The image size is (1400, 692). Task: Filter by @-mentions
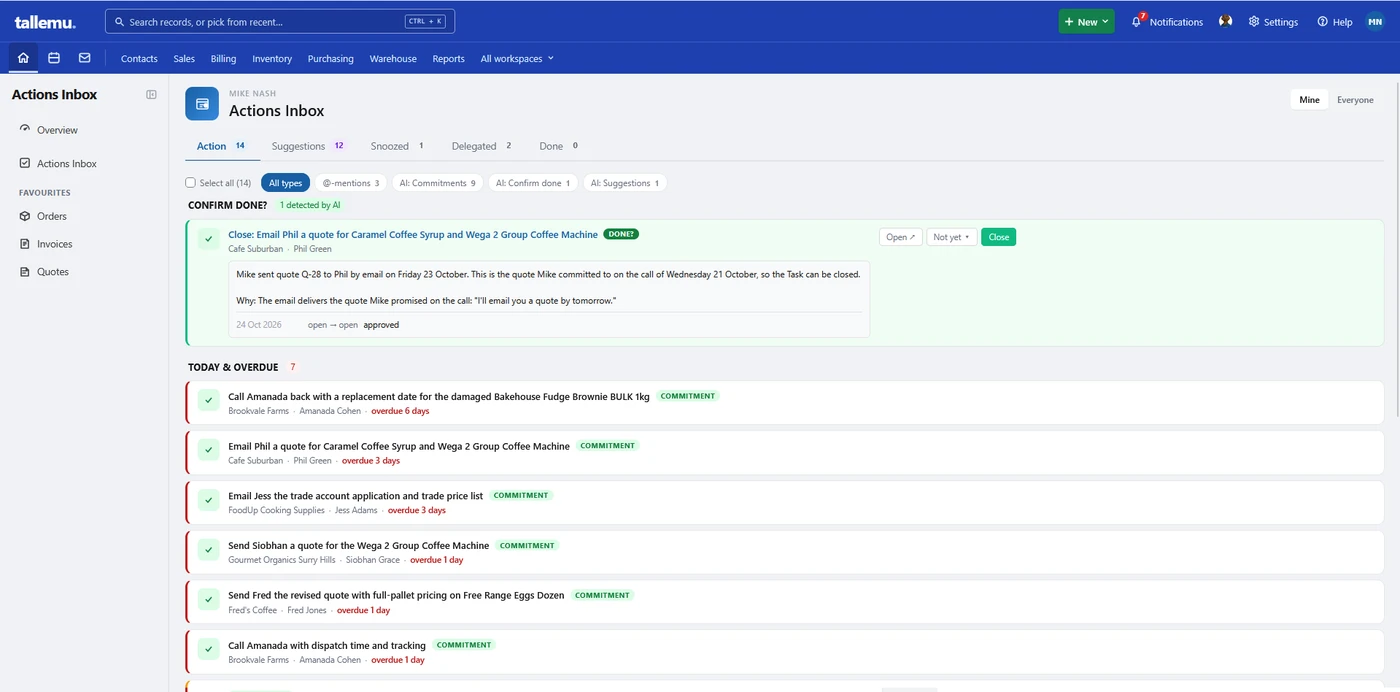(350, 183)
